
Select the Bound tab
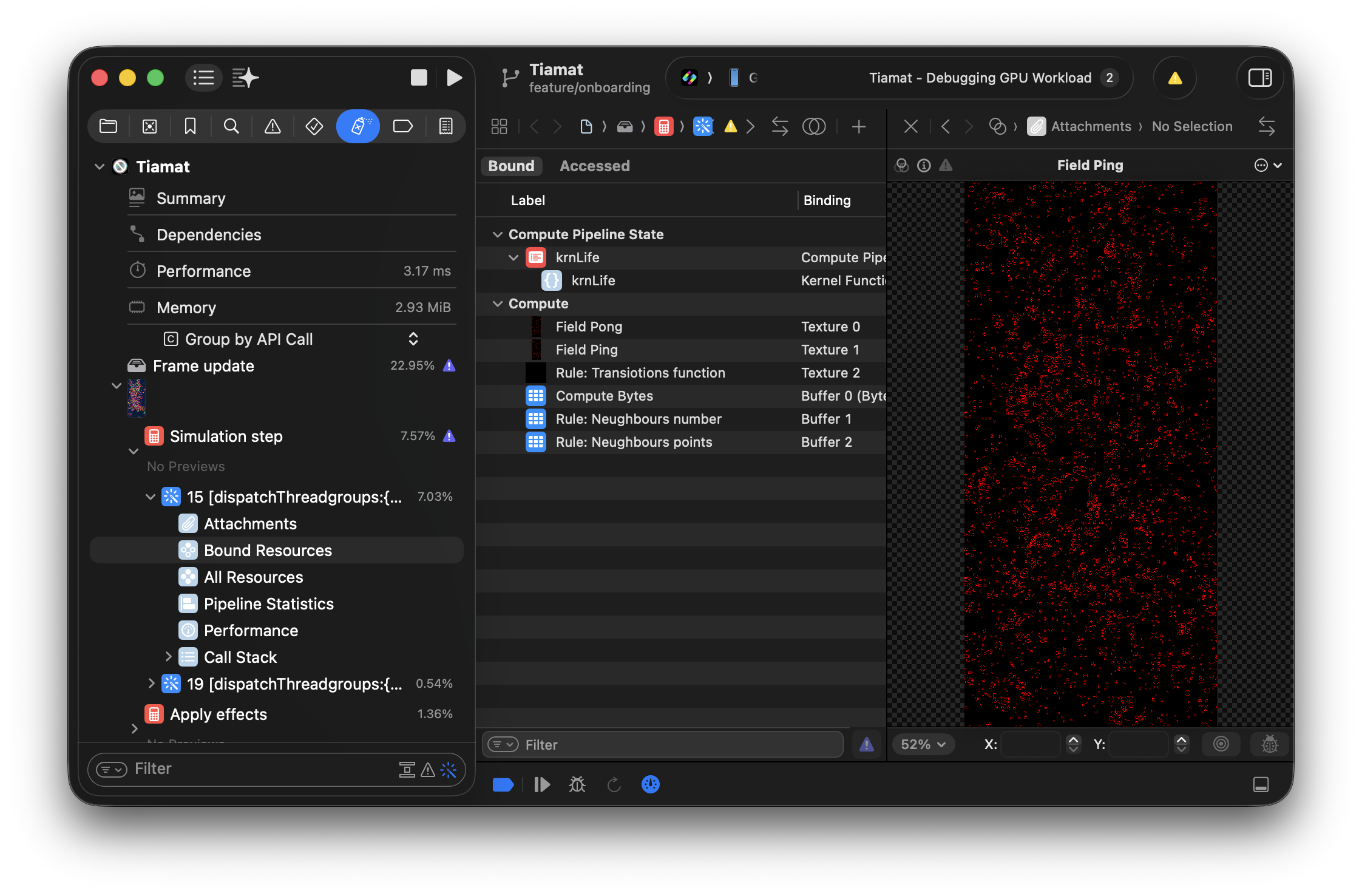511,166
